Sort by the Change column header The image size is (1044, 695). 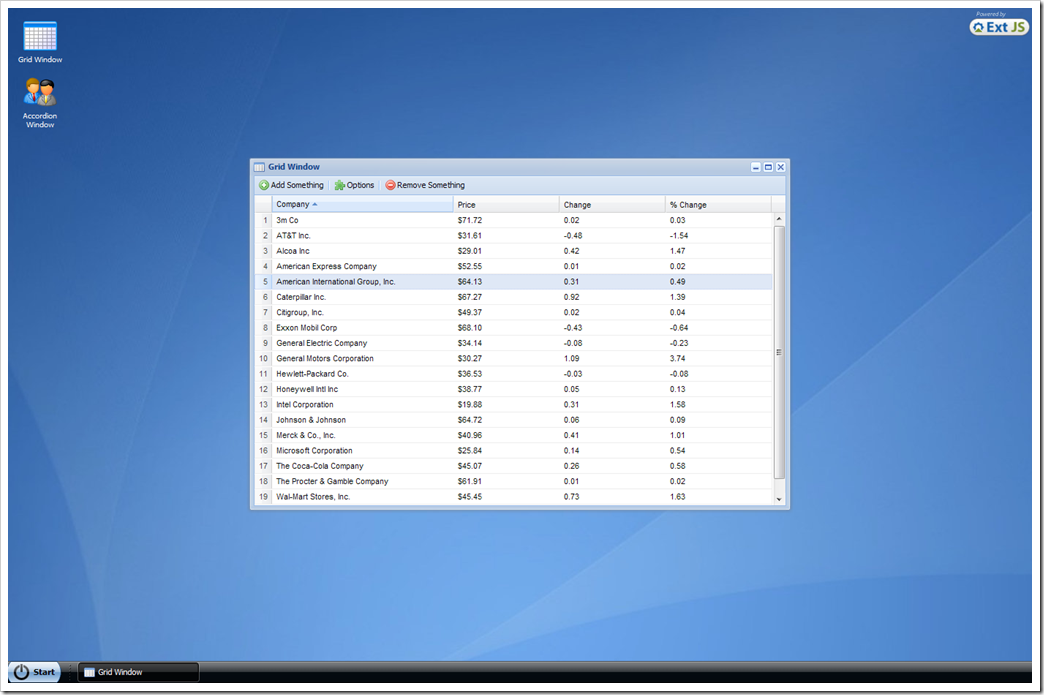pyautogui.click(x=612, y=204)
